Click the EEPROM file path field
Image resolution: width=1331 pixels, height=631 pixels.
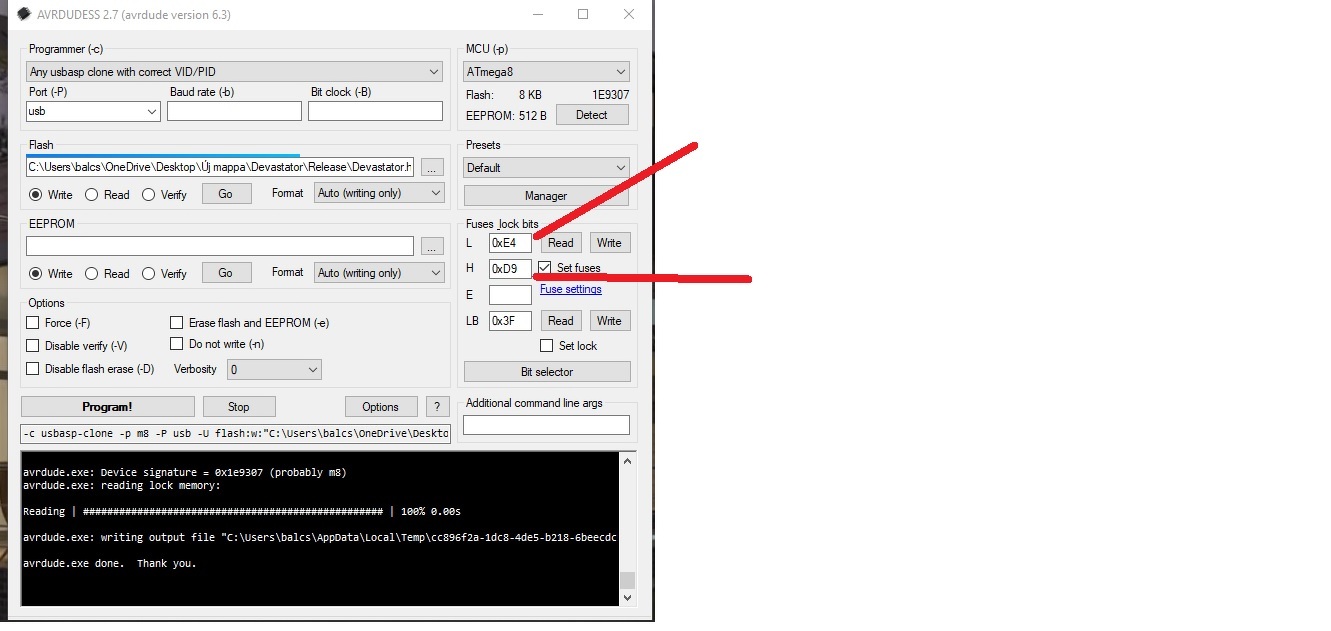pyautogui.click(x=220, y=246)
